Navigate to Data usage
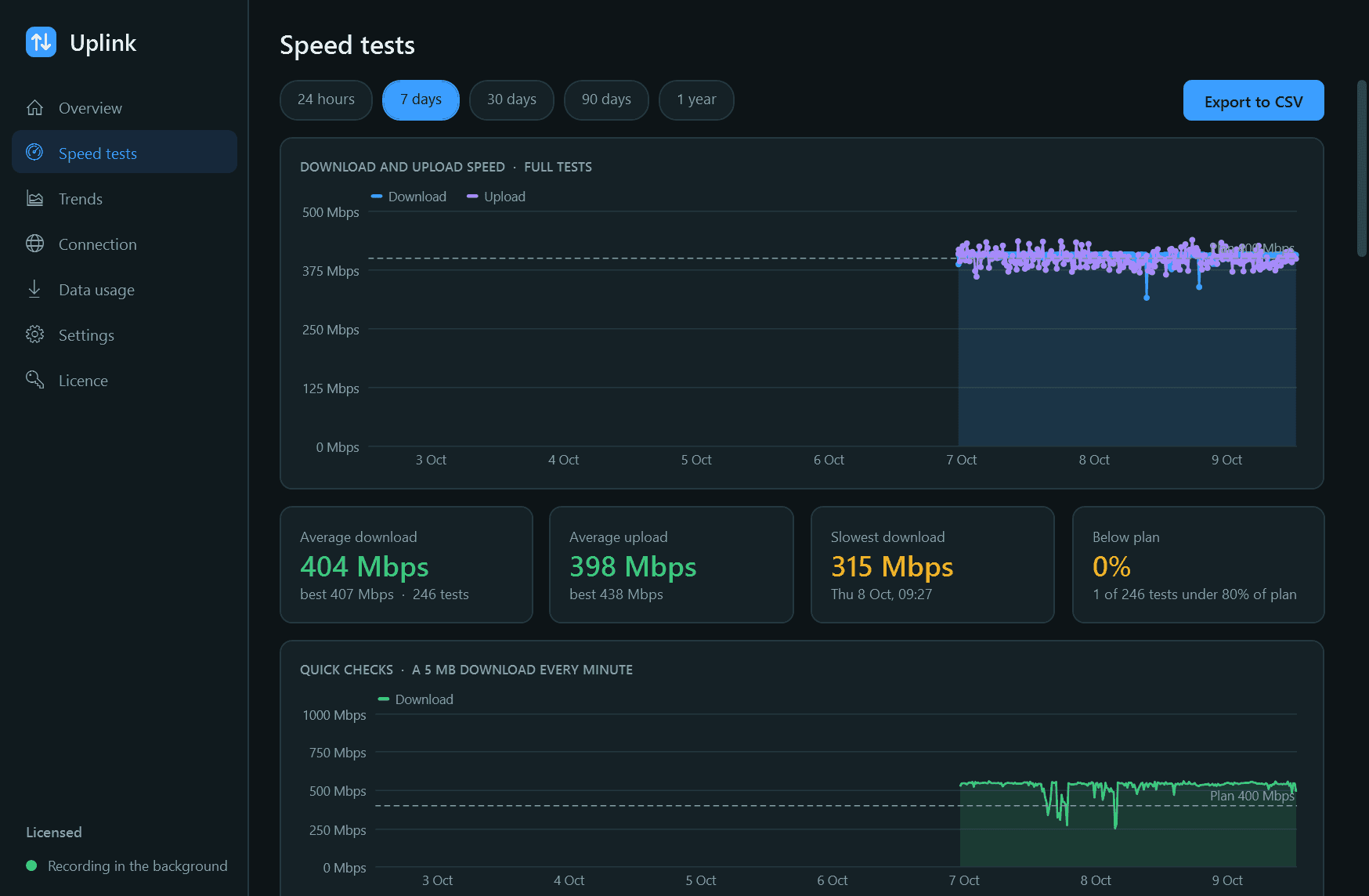The height and width of the screenshot is (896, 1369). [x=125, y=290]
